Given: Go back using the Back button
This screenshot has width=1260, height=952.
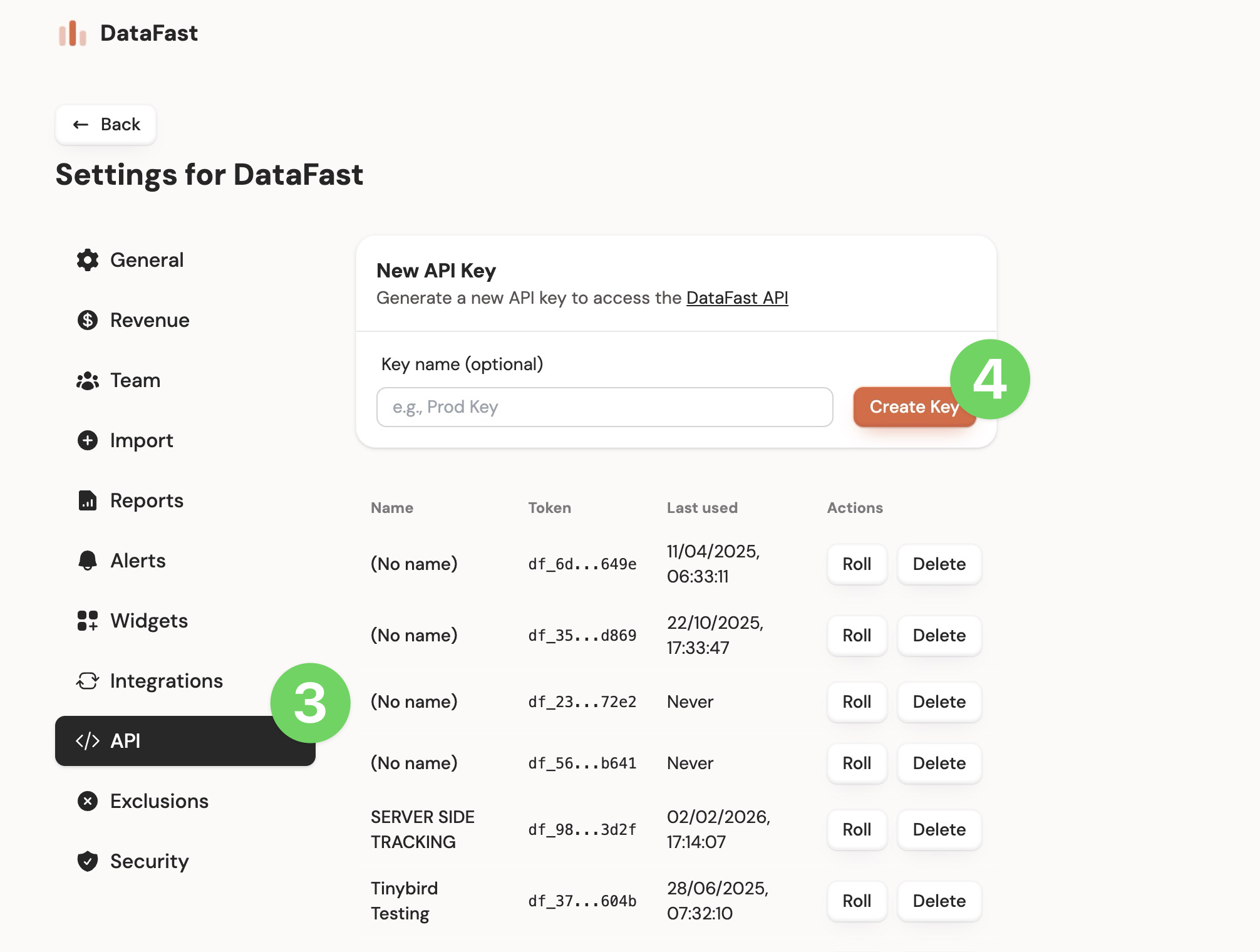Looking at the screenshot, I should point(106,125).
